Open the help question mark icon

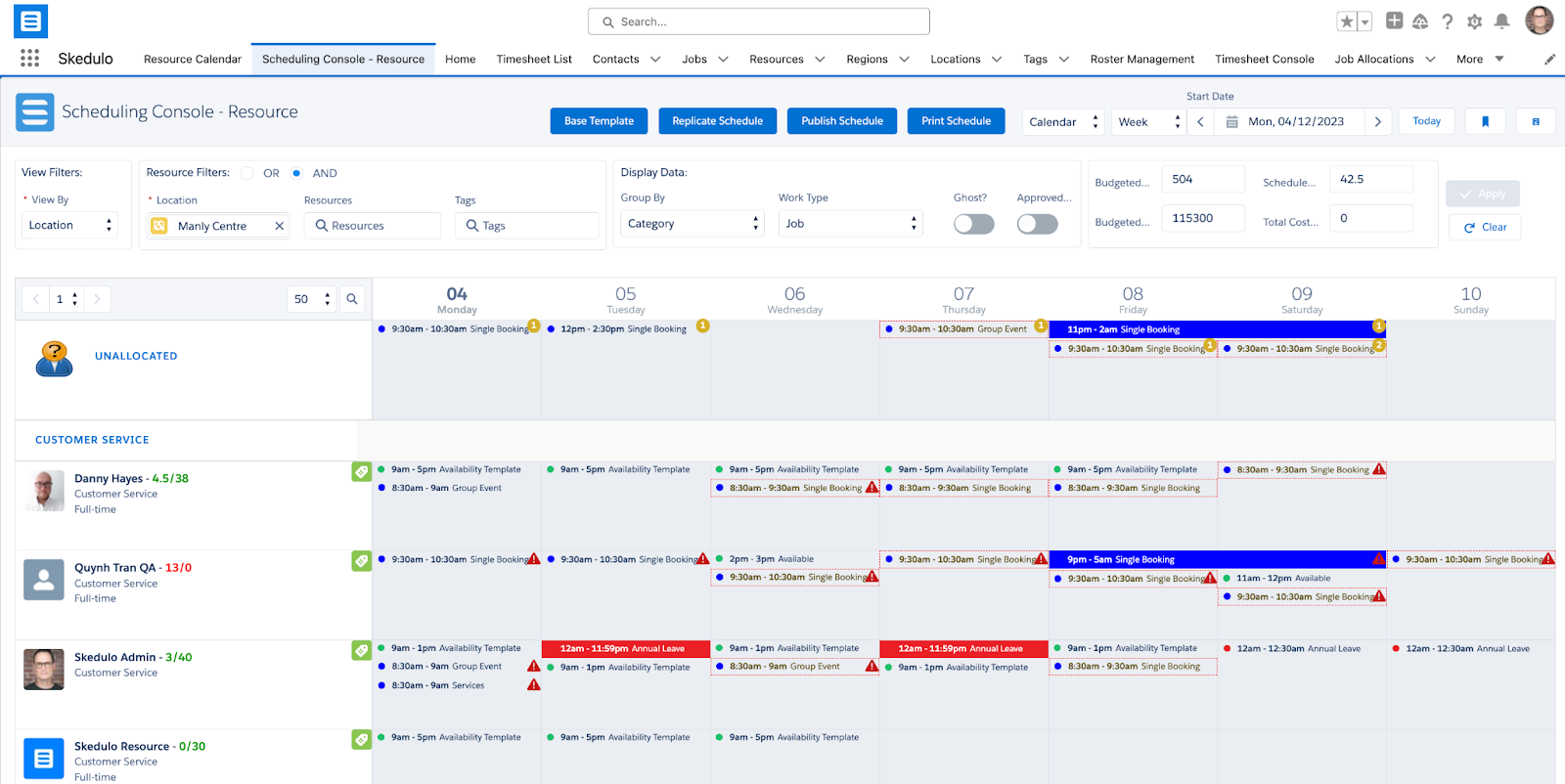(1448, 22)
